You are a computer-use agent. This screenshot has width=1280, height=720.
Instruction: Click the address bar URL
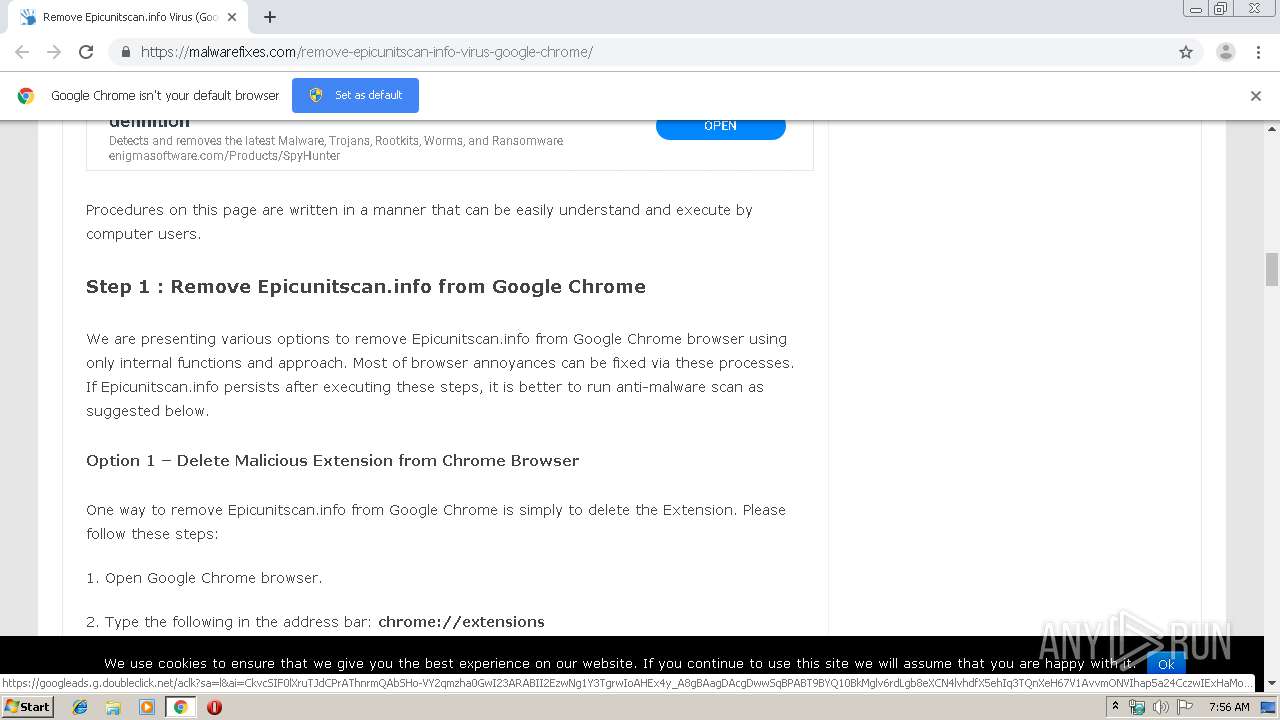click(366, 52)
